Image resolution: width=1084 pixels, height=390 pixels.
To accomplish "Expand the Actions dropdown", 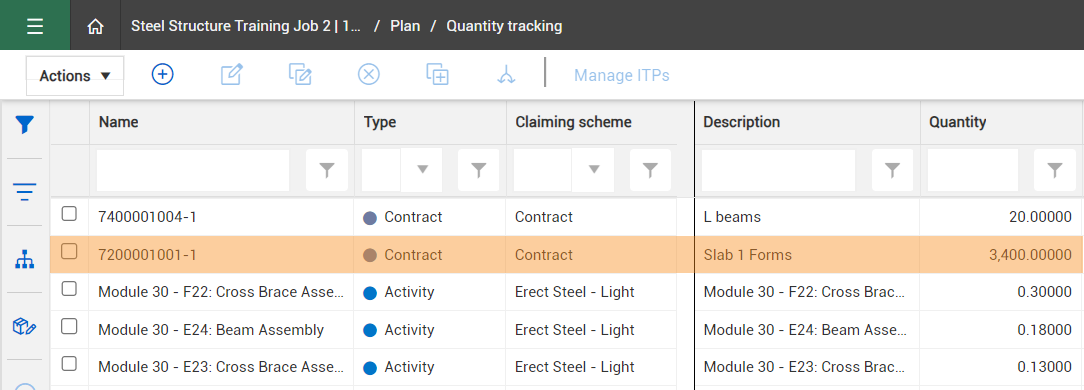I will click(x=75, y=76).
